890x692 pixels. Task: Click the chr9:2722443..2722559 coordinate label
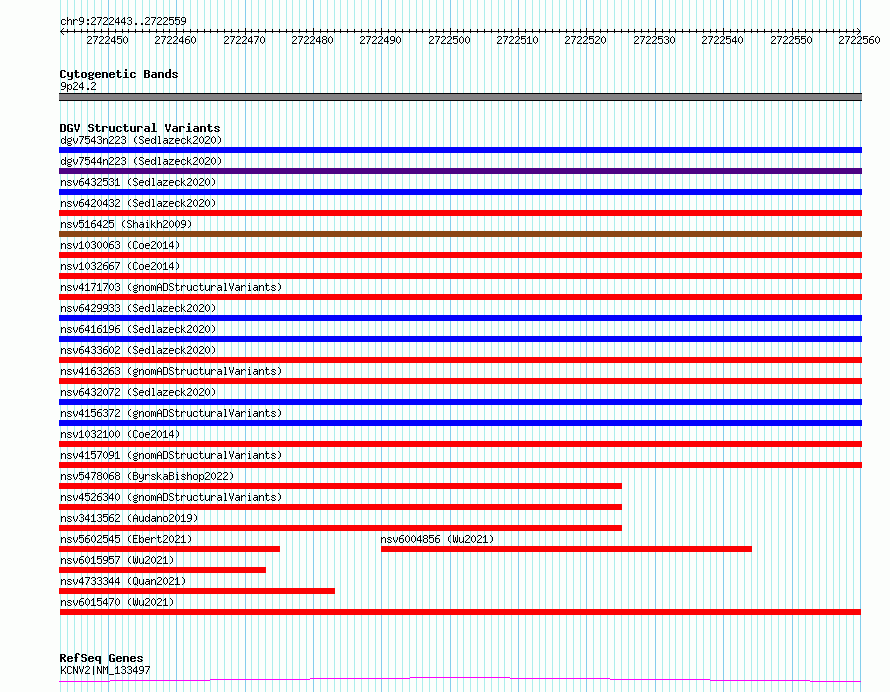pos(123,21)
